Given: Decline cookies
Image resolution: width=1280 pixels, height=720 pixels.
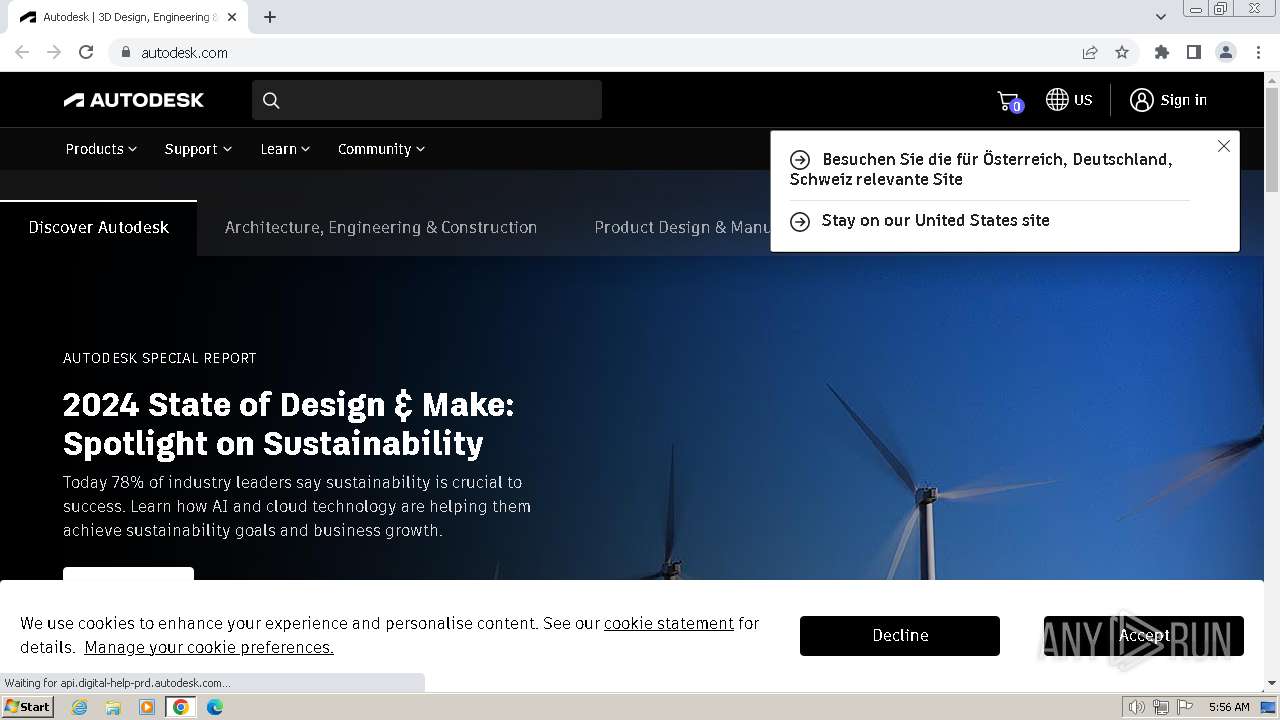Looking at the screenshot, I should coord(900,636).
